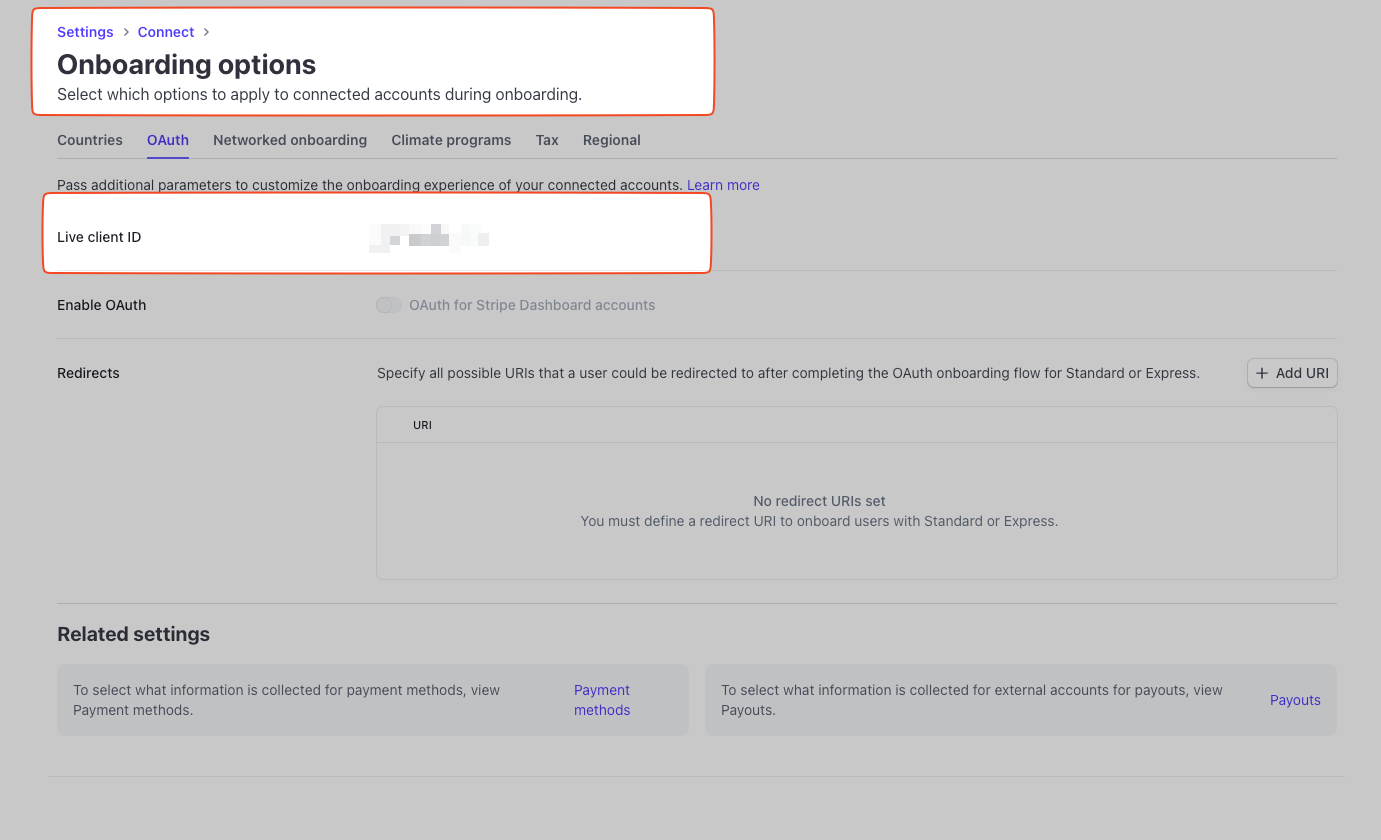Open the Networked onboarding tab

[x=290, y=140]
